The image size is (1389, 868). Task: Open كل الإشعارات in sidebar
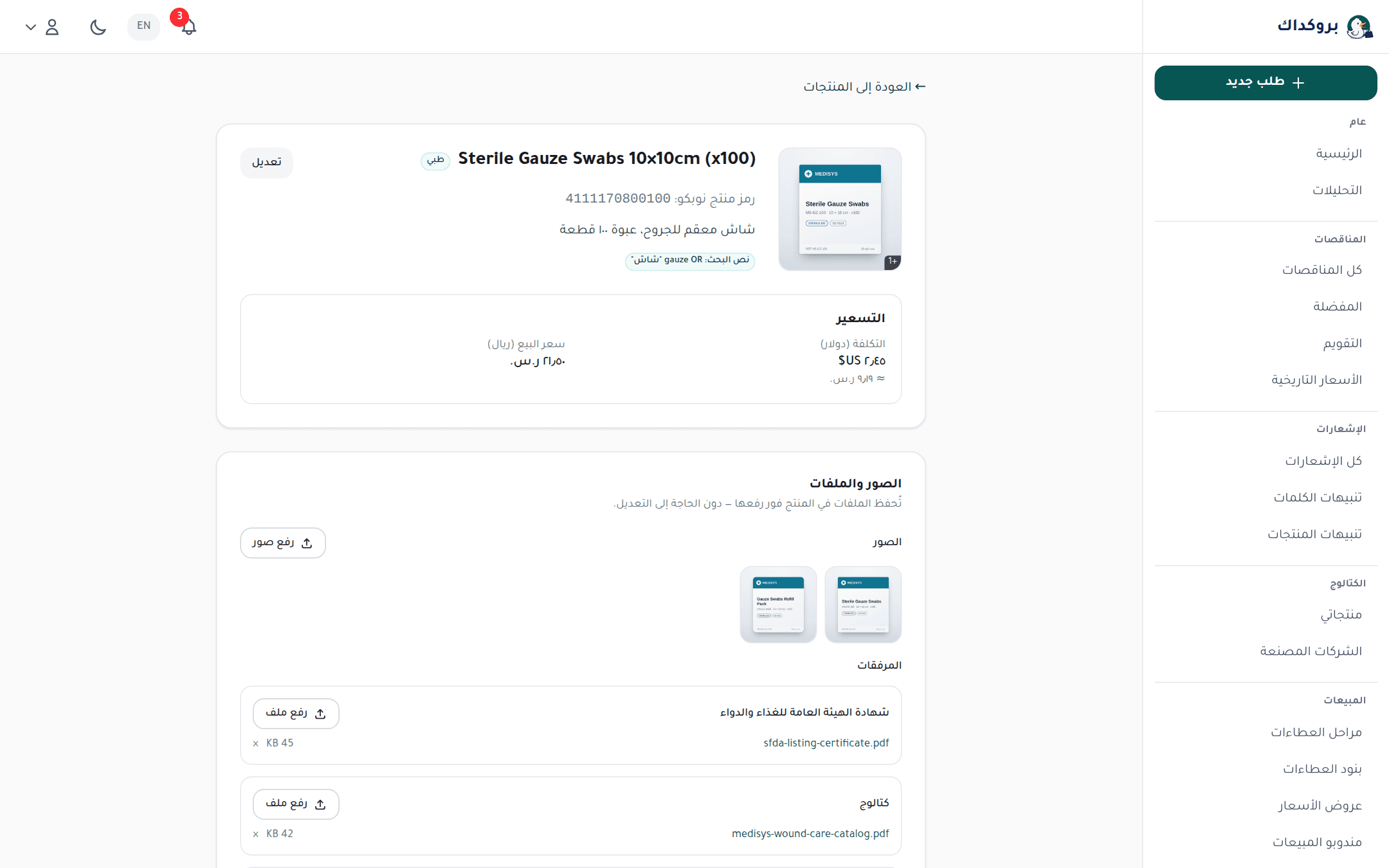[1323, 461]
